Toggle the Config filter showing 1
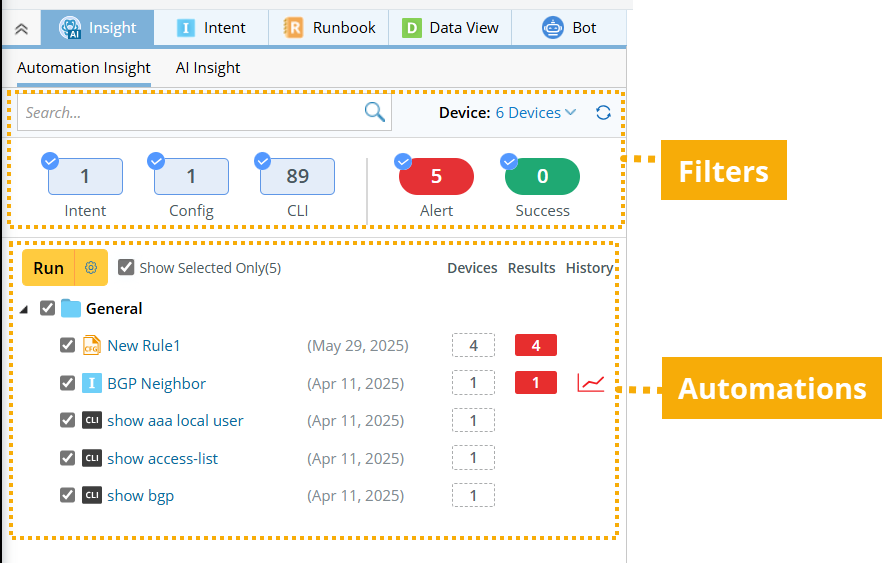The height and width of the screenshot is (563, 882). (x=191, y=177)
